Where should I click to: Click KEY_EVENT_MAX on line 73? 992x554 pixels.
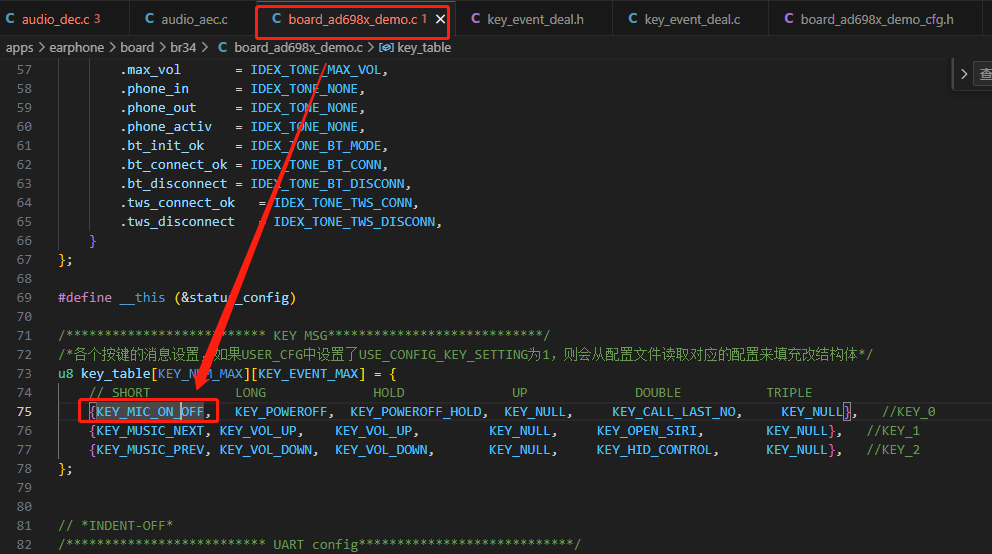(x=308, y=374)
